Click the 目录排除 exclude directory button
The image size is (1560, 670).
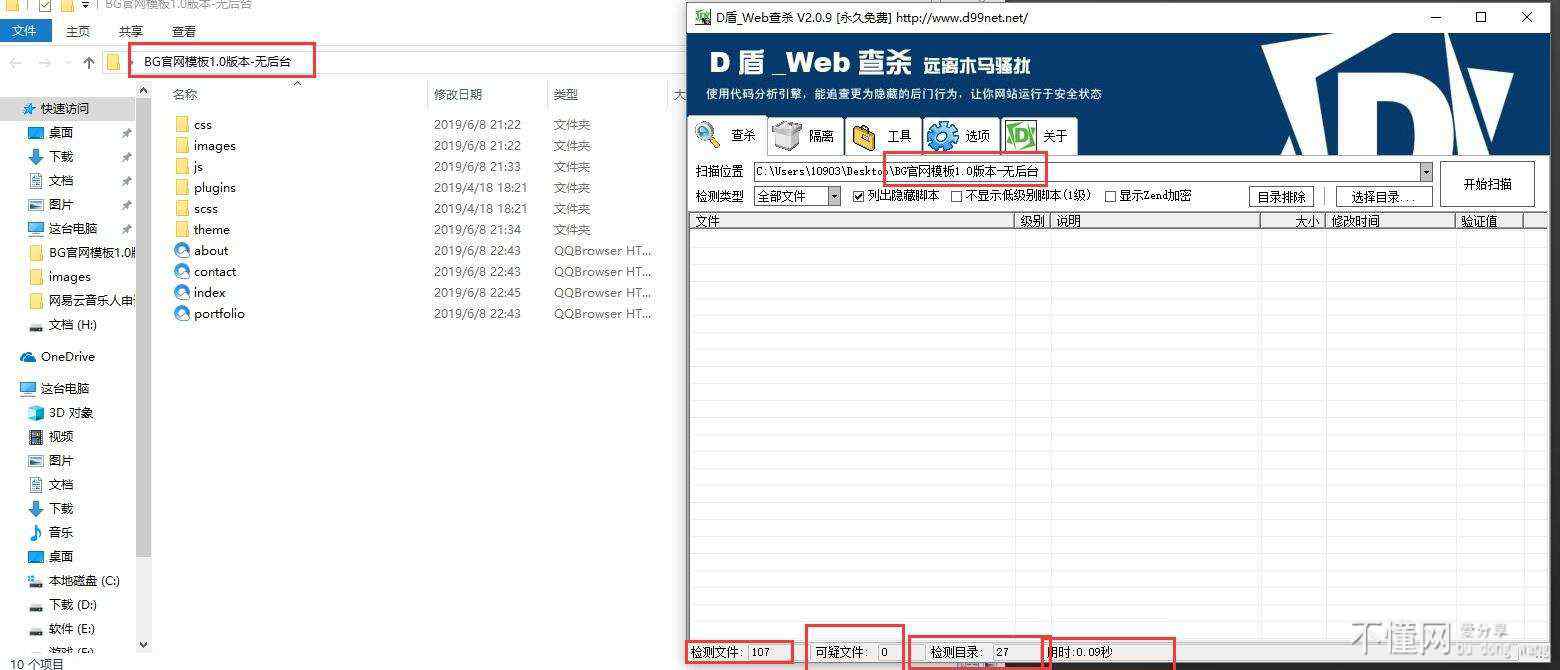(1281, 197)
